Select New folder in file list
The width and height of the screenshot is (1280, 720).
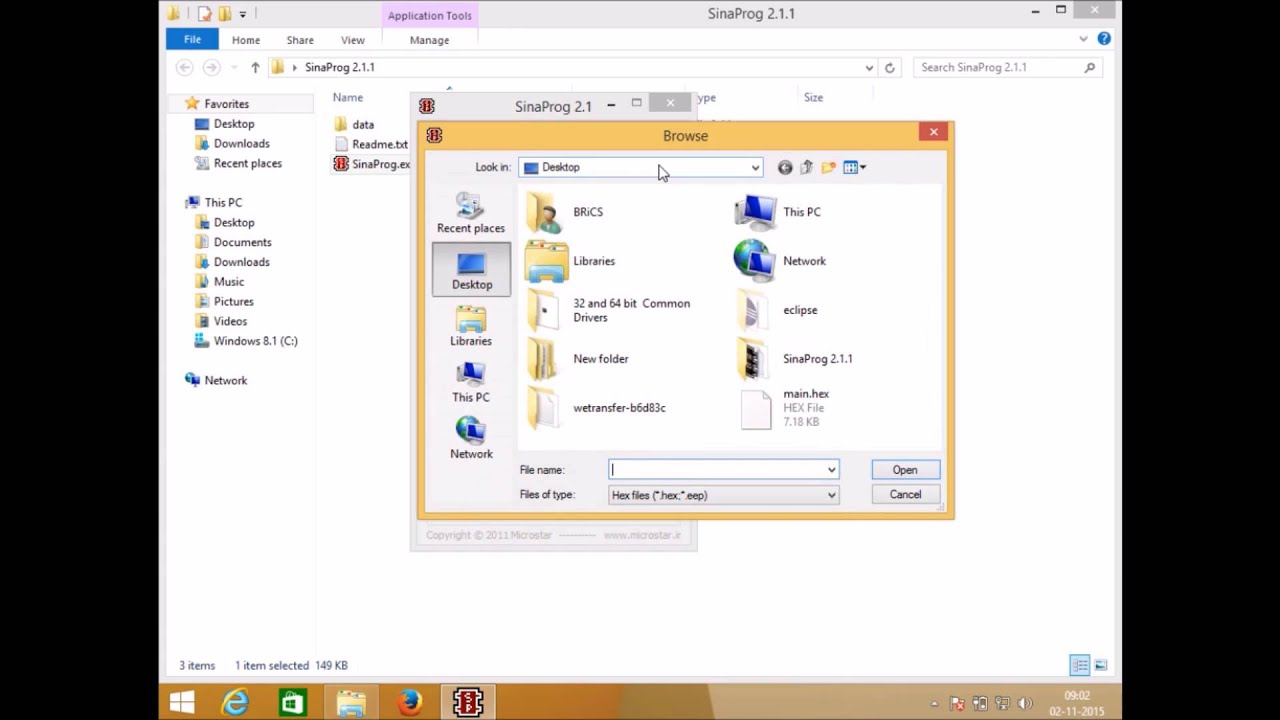tap(577, 359)
